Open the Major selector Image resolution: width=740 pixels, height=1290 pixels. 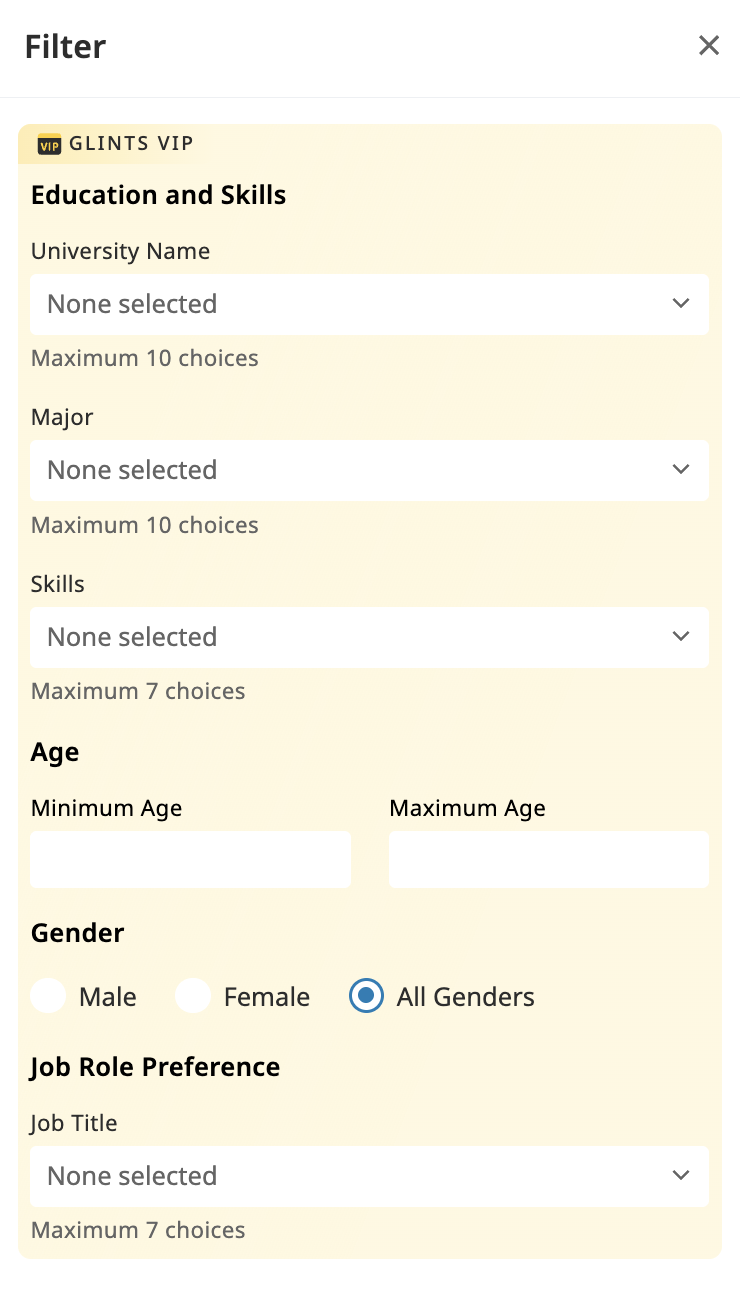tap(369, 470)
